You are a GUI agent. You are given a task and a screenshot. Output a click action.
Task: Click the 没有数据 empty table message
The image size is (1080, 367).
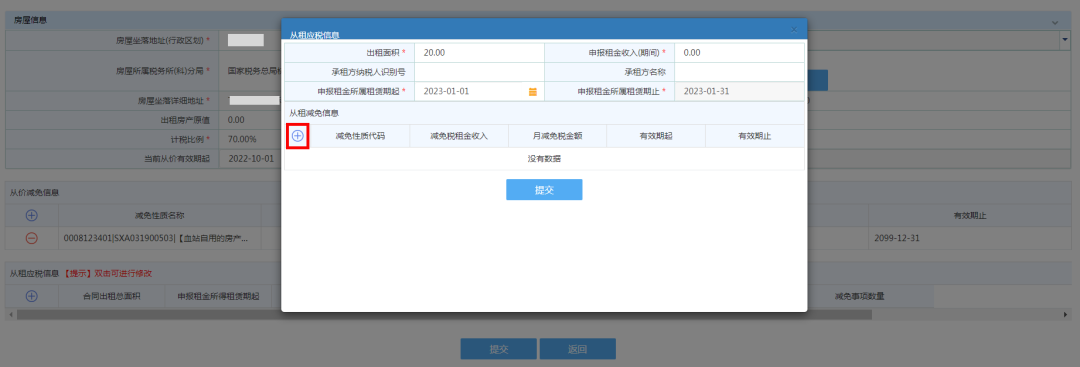(544, 158)
